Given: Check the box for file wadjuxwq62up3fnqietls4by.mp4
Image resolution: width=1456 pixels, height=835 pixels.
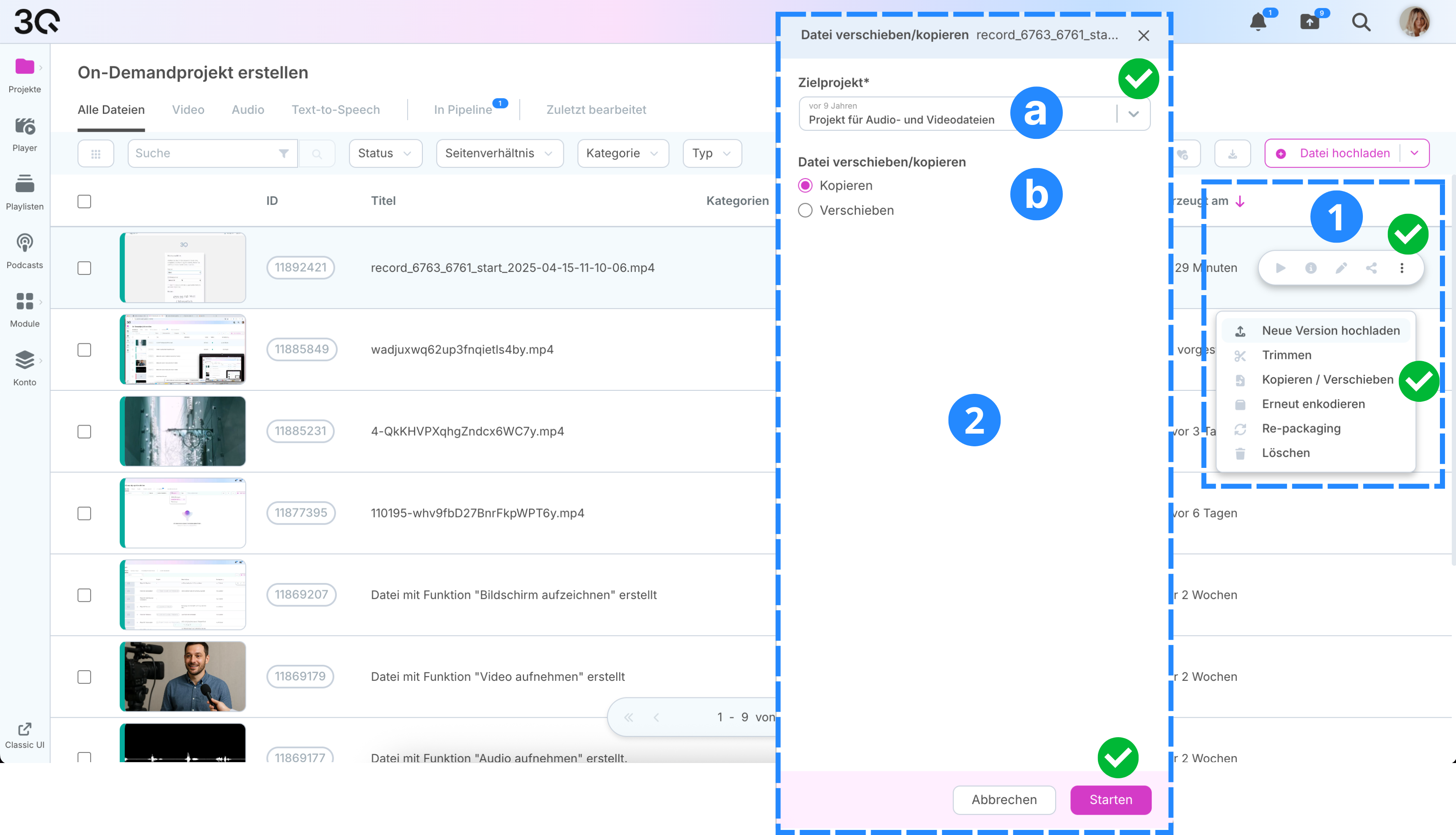Looking at the screenshot, I should coord(84,350).
